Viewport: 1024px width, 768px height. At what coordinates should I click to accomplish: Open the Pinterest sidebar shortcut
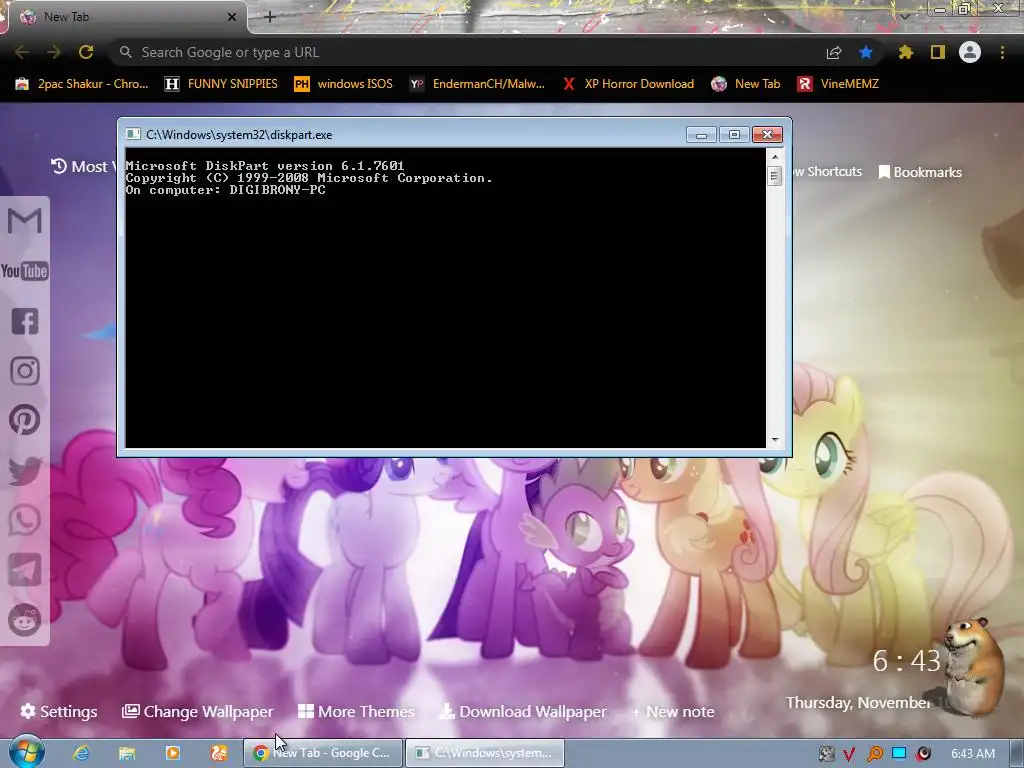click(x=25, y=420)
